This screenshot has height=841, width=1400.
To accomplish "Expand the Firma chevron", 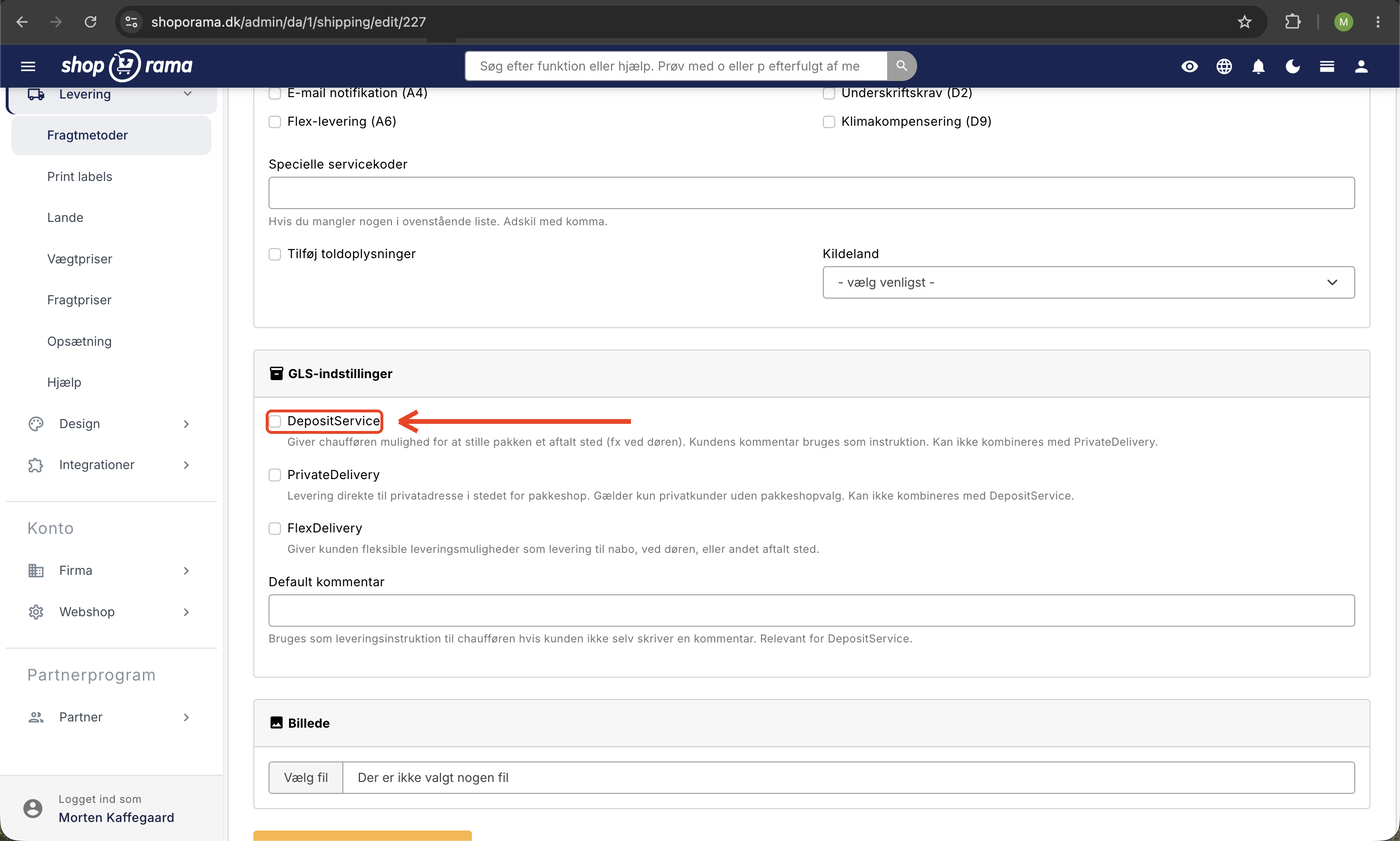I will coord(187,571).
